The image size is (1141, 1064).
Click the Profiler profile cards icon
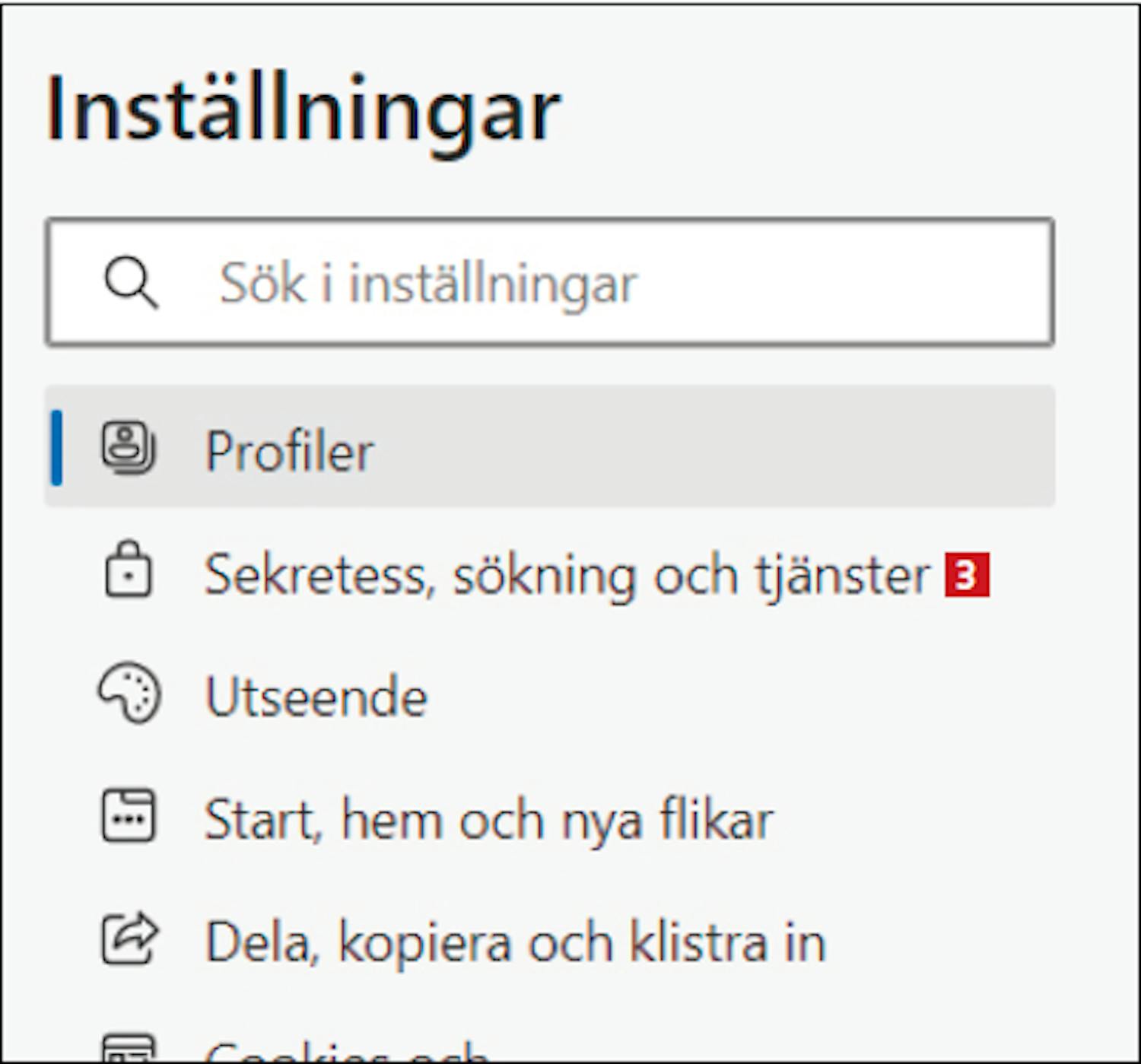coord(129,449)
